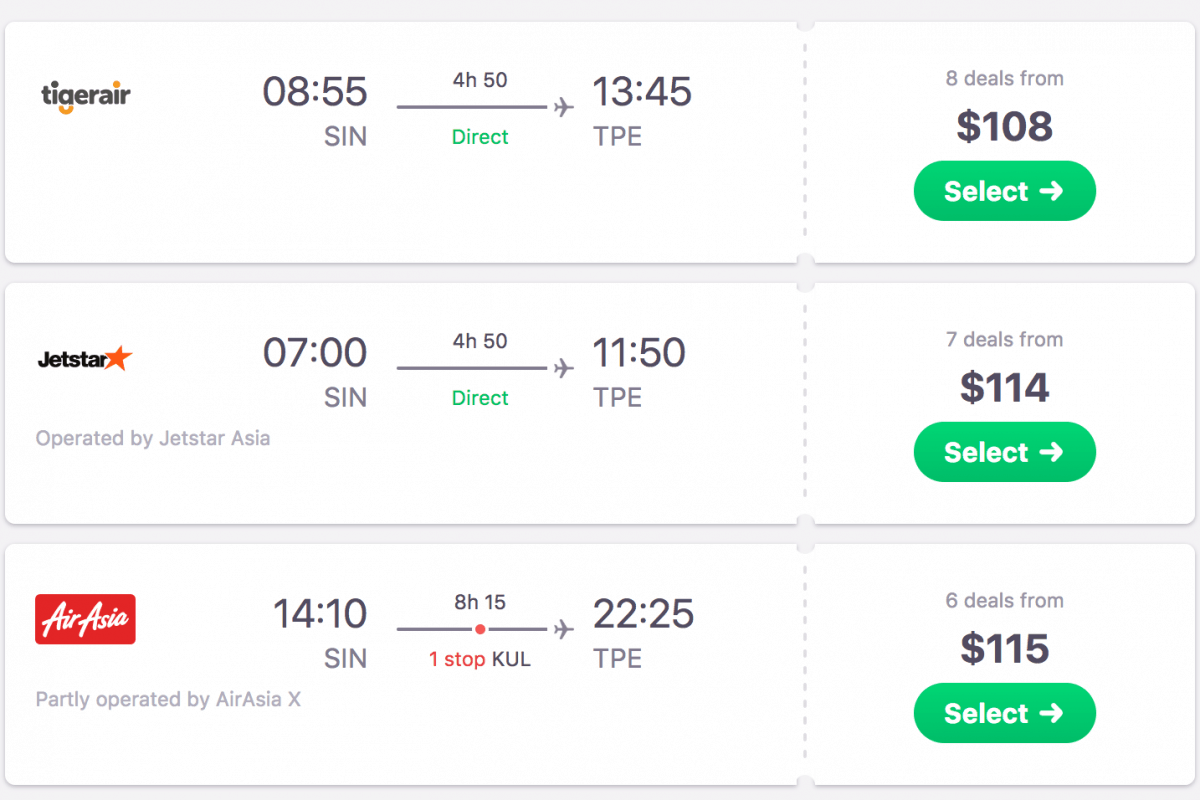Click the airplane icon on AirAsia flight
This screenshot has height=800, width=1200.
point(564,629)
